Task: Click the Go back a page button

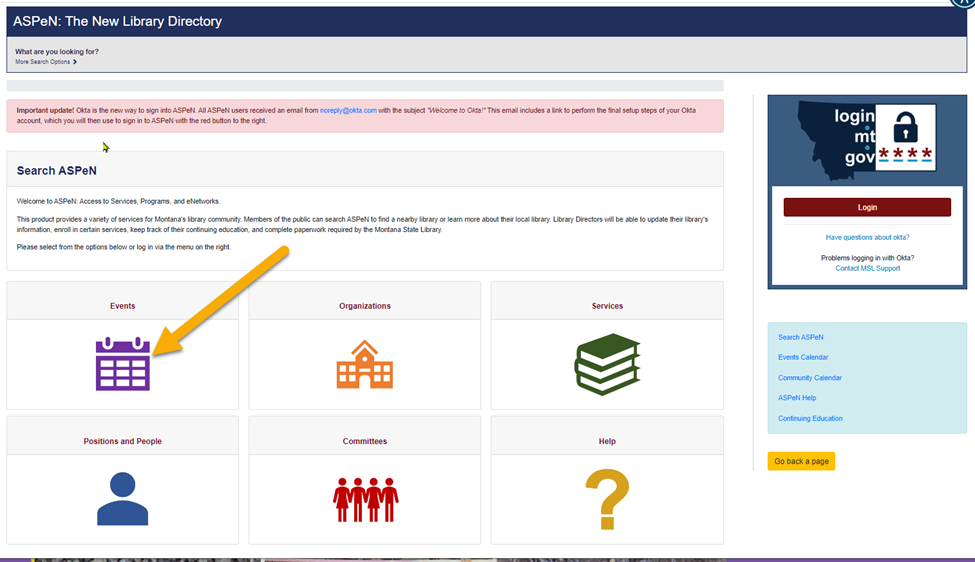Action: point(801,461)
